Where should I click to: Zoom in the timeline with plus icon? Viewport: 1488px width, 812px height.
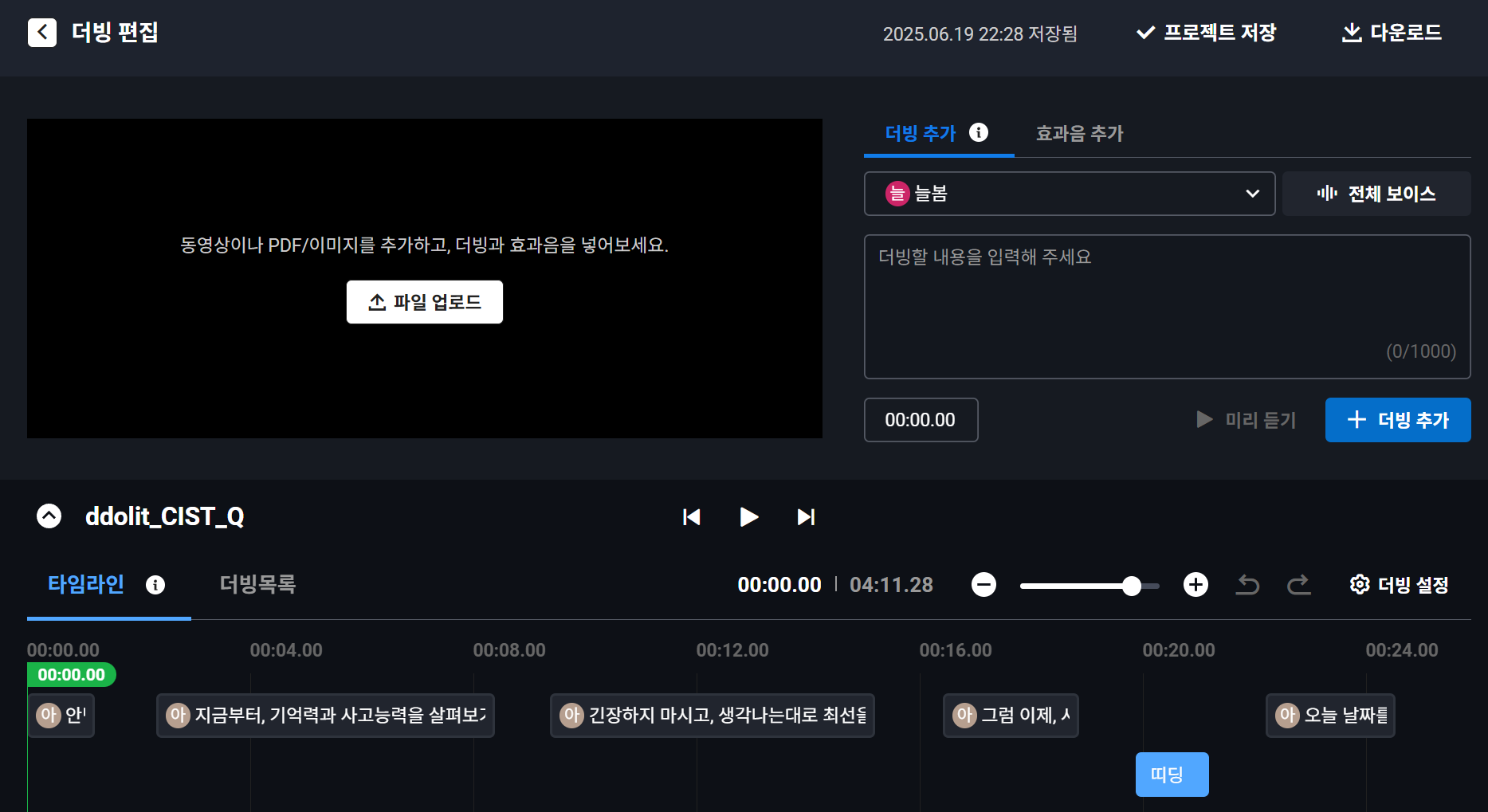point(1196,585)
